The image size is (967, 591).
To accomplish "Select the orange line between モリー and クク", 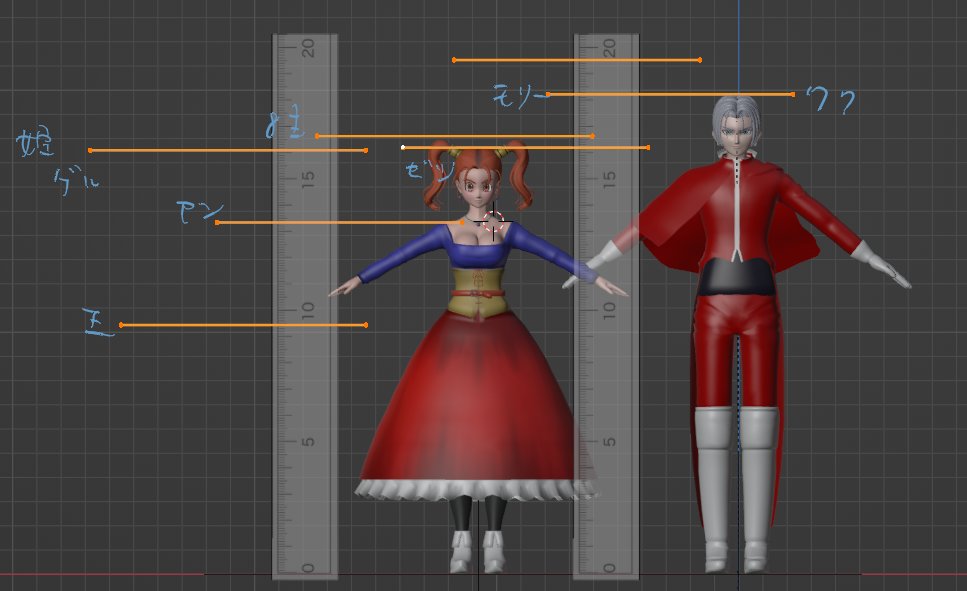I will click(x=670, y=94).
